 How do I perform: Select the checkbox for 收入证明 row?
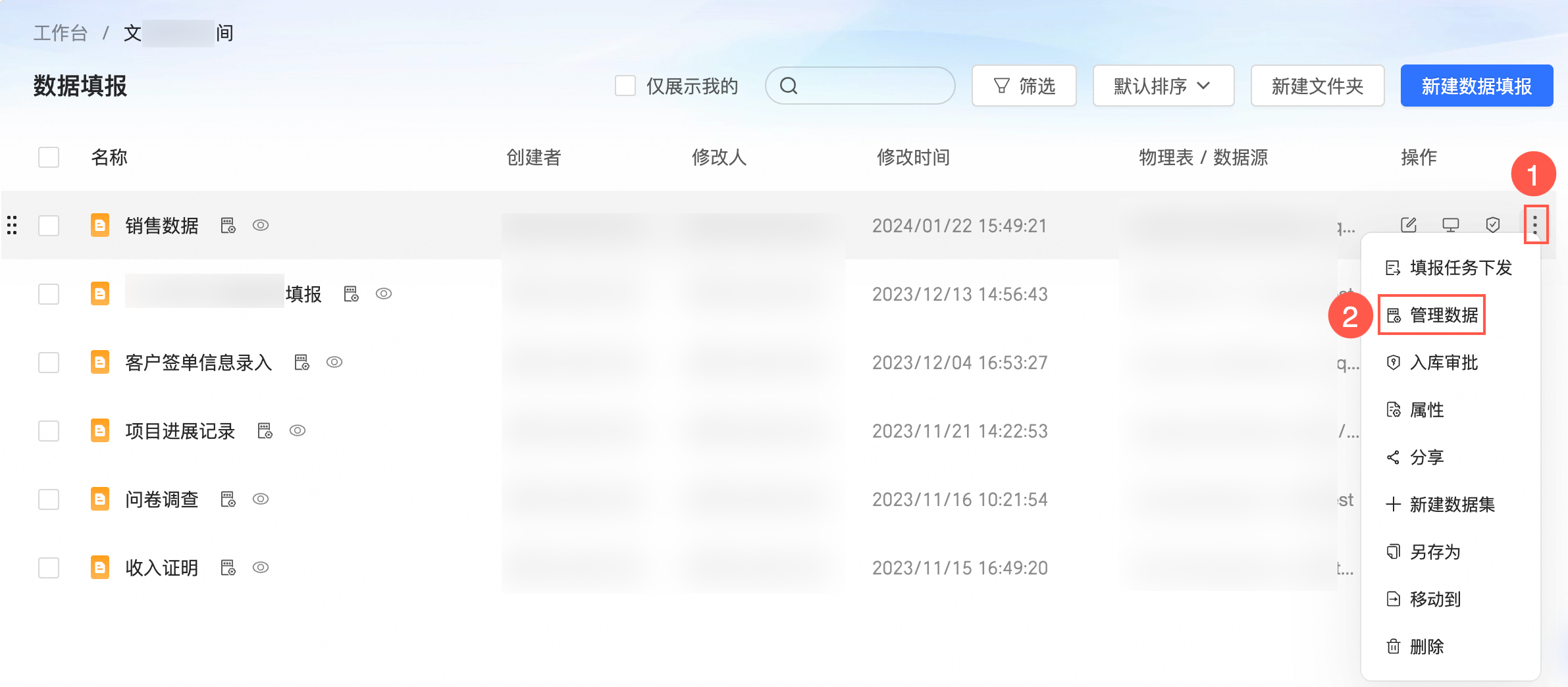pos(49,568)
